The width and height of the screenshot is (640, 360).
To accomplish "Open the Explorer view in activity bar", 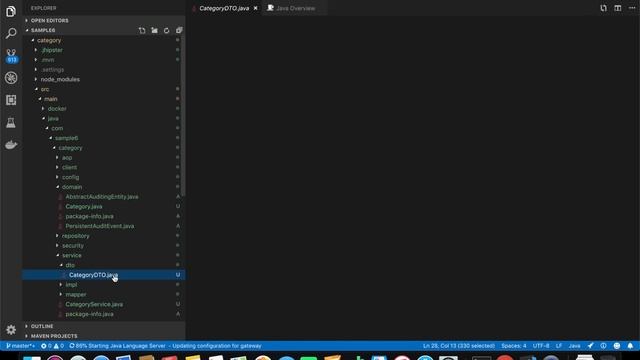I will (x=11, y=11).
